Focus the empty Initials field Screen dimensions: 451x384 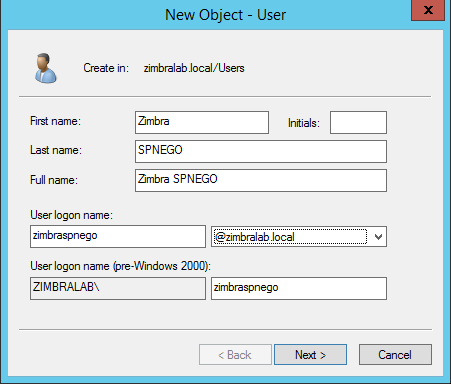pos(358,122)
